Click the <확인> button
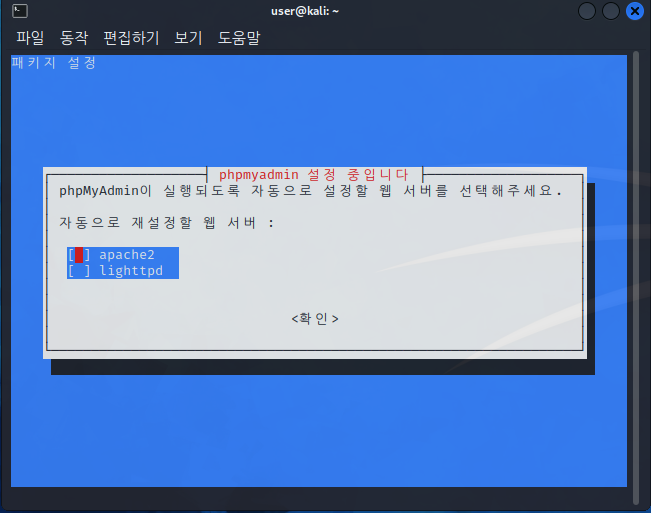The width and height of the screenshot is (651, 513). point(315,319)
